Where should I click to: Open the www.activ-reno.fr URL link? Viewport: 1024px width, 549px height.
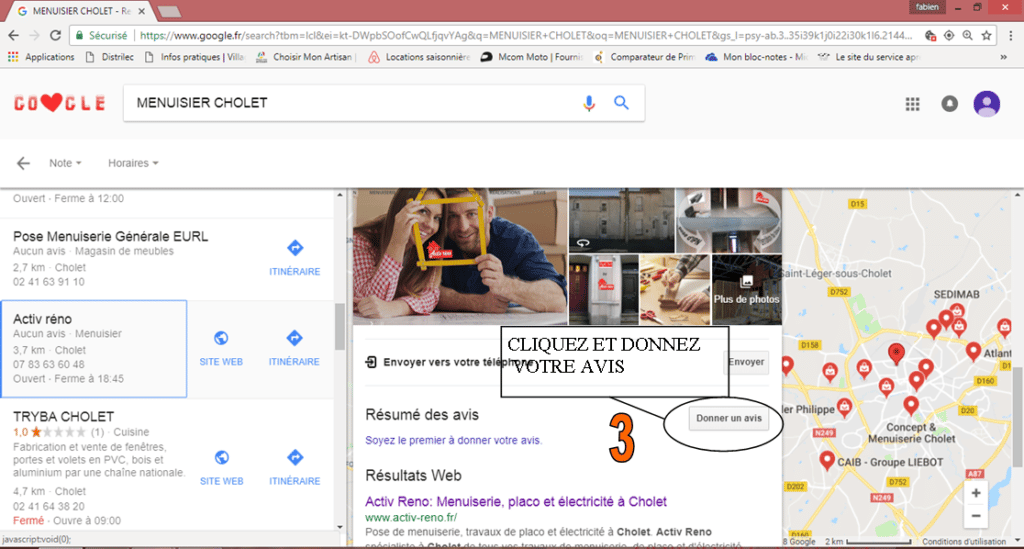tap(411, 518)
